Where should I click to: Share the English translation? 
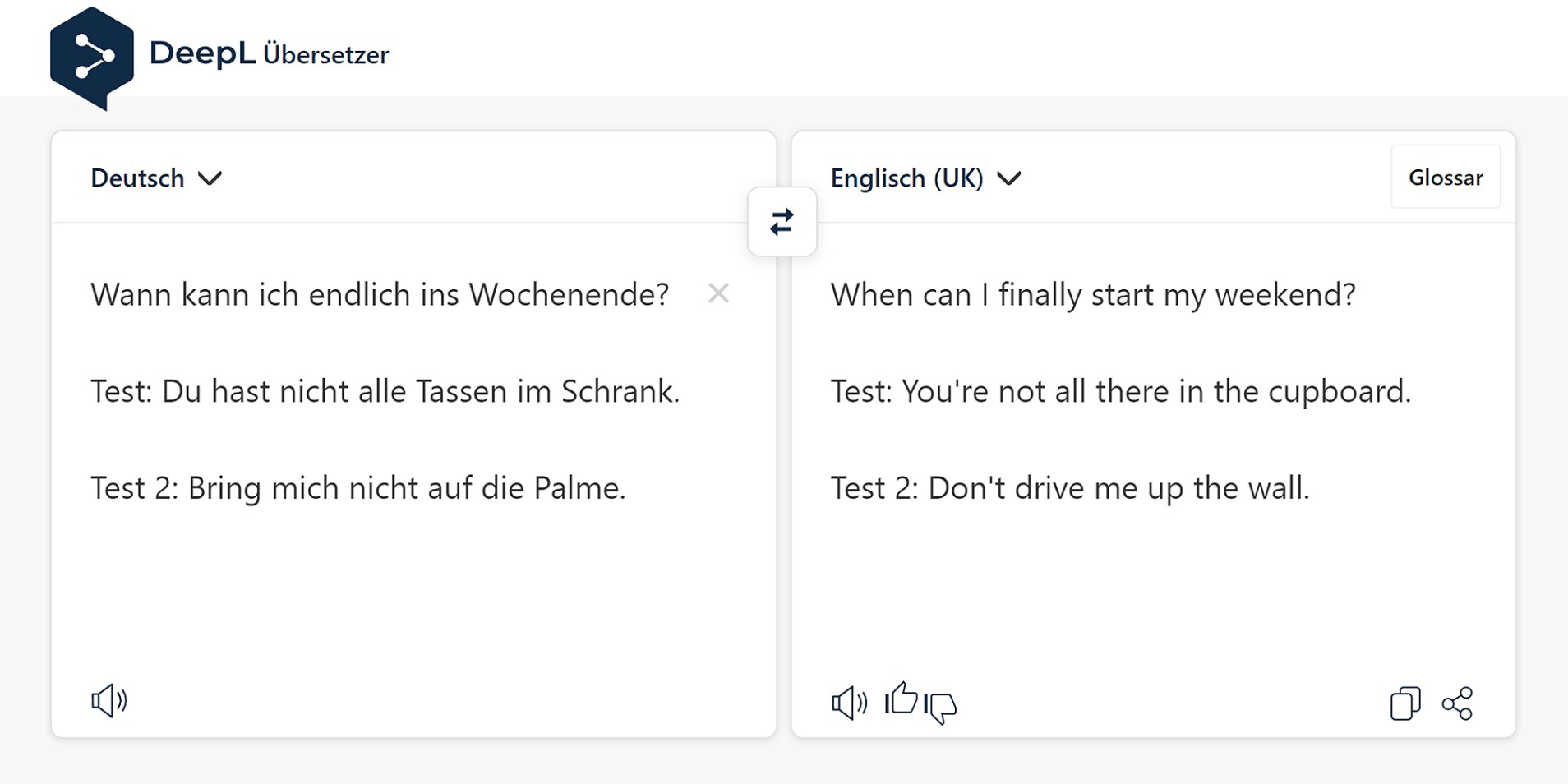[x=1458, y=703]
